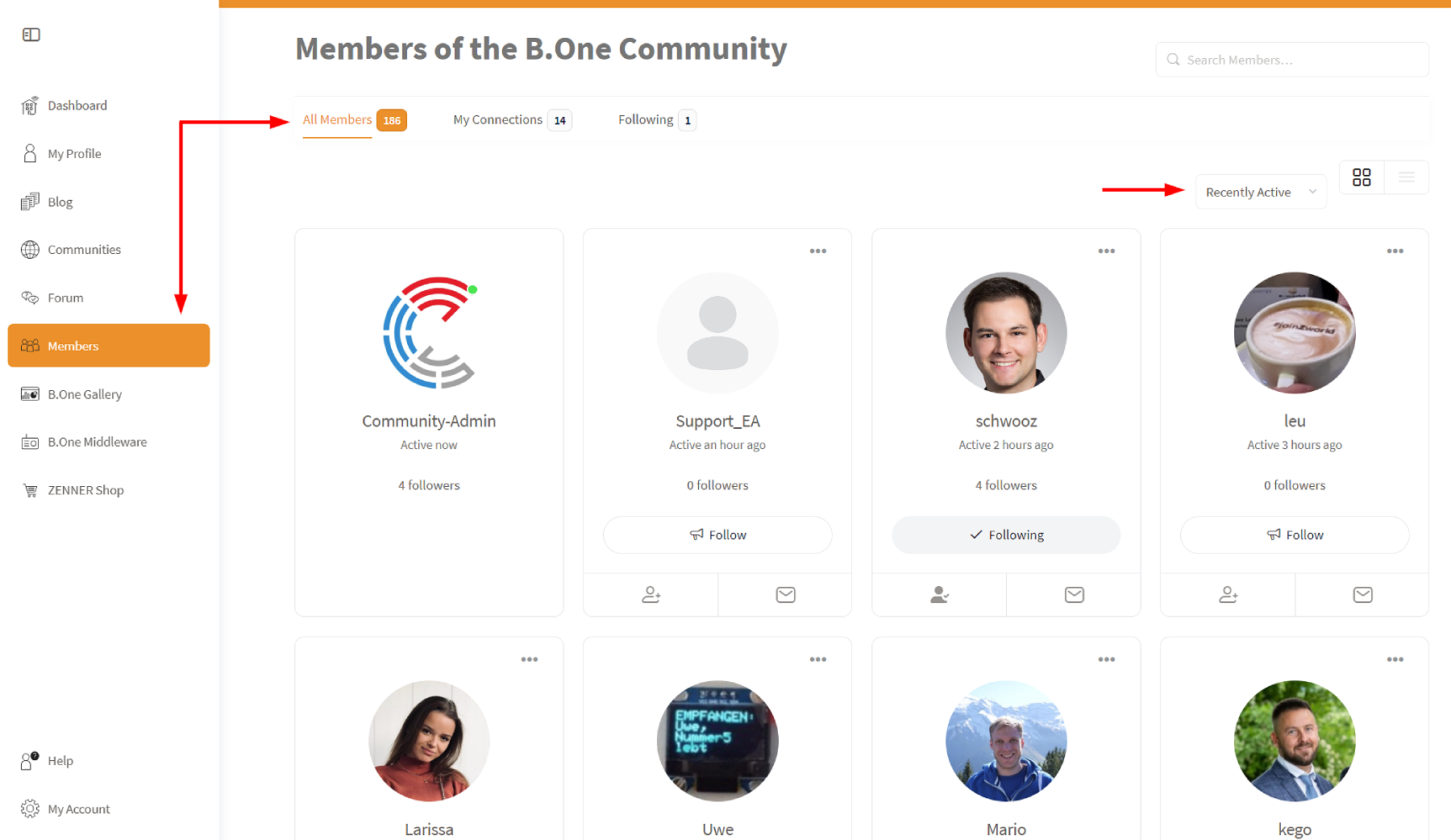
Task: Open the Following tab
Action: (657, 120)
